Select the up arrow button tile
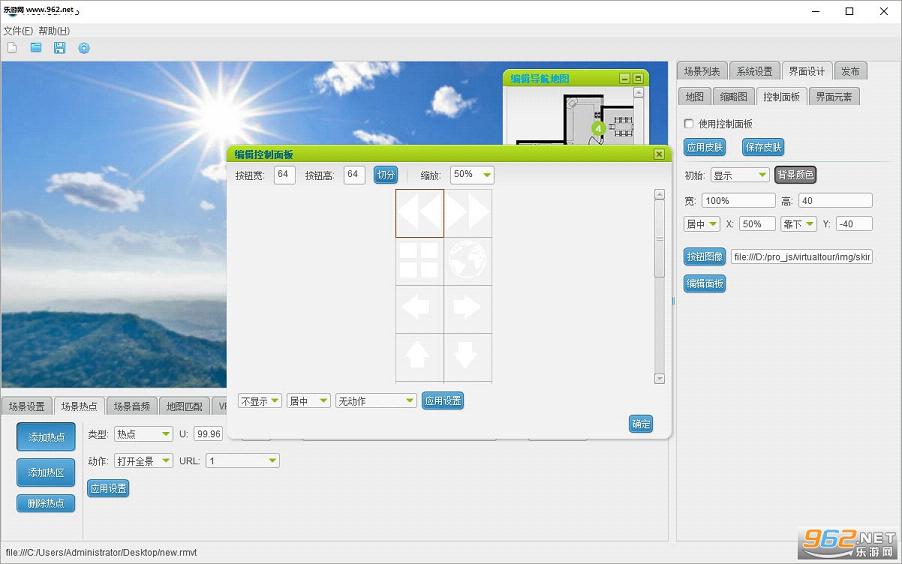Viewport: 902px width, 564px height. coord(419,357)
